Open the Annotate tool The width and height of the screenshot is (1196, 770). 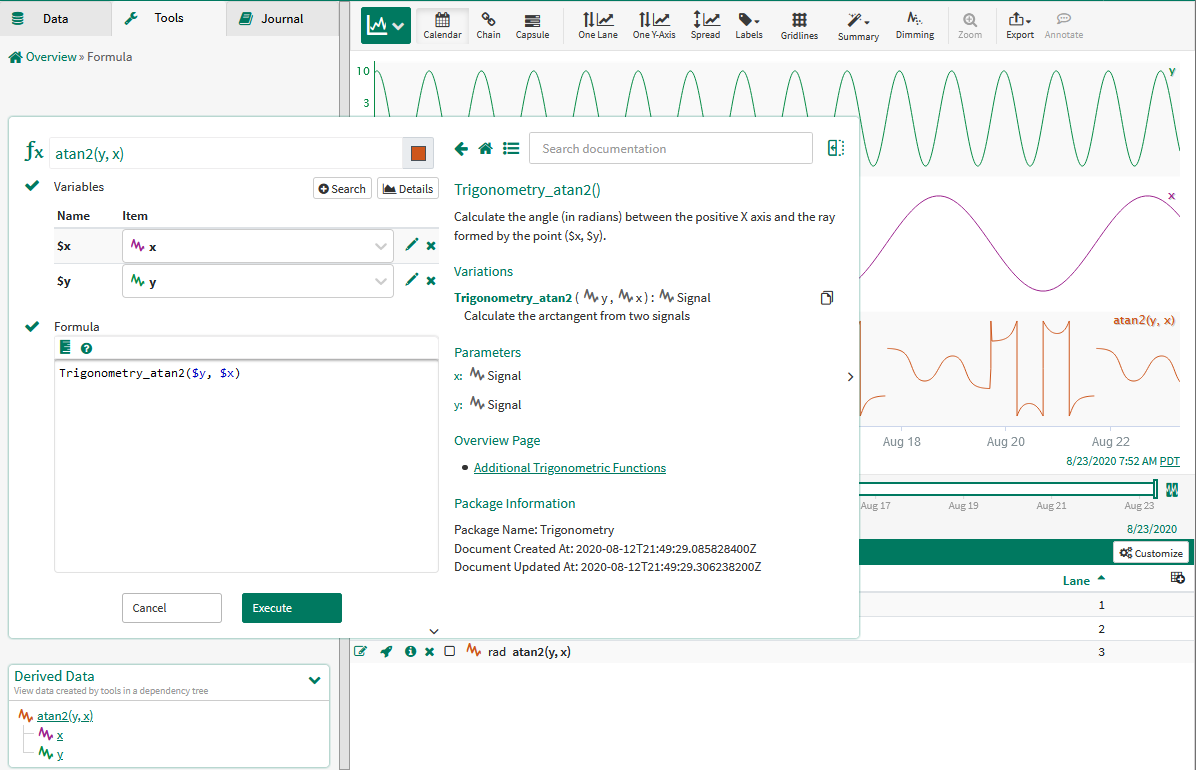tap(1063, 23)
